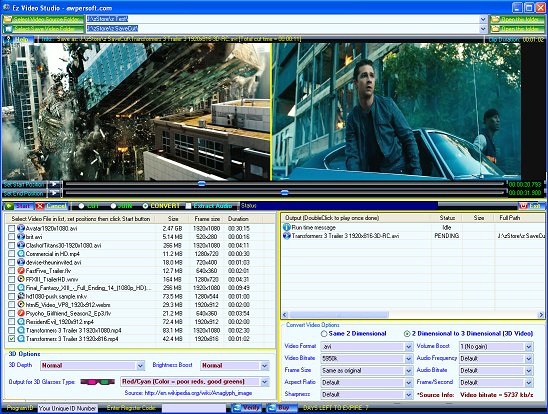Viewport: 548px width, 414px height.
Task: Click the ClashofTitans3D file icon
Action: coord(21,245)
